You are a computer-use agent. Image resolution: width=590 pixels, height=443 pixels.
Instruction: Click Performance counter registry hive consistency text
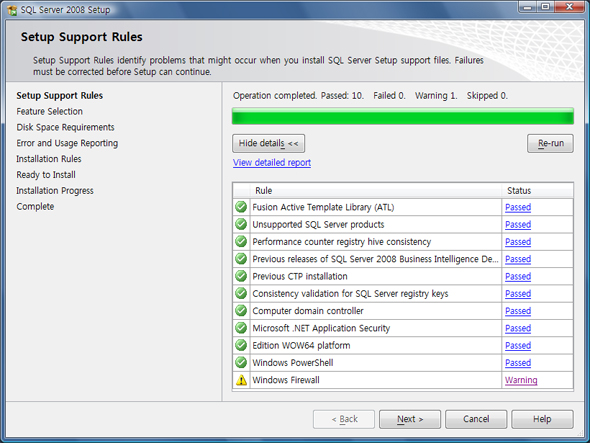click(342, 242)
